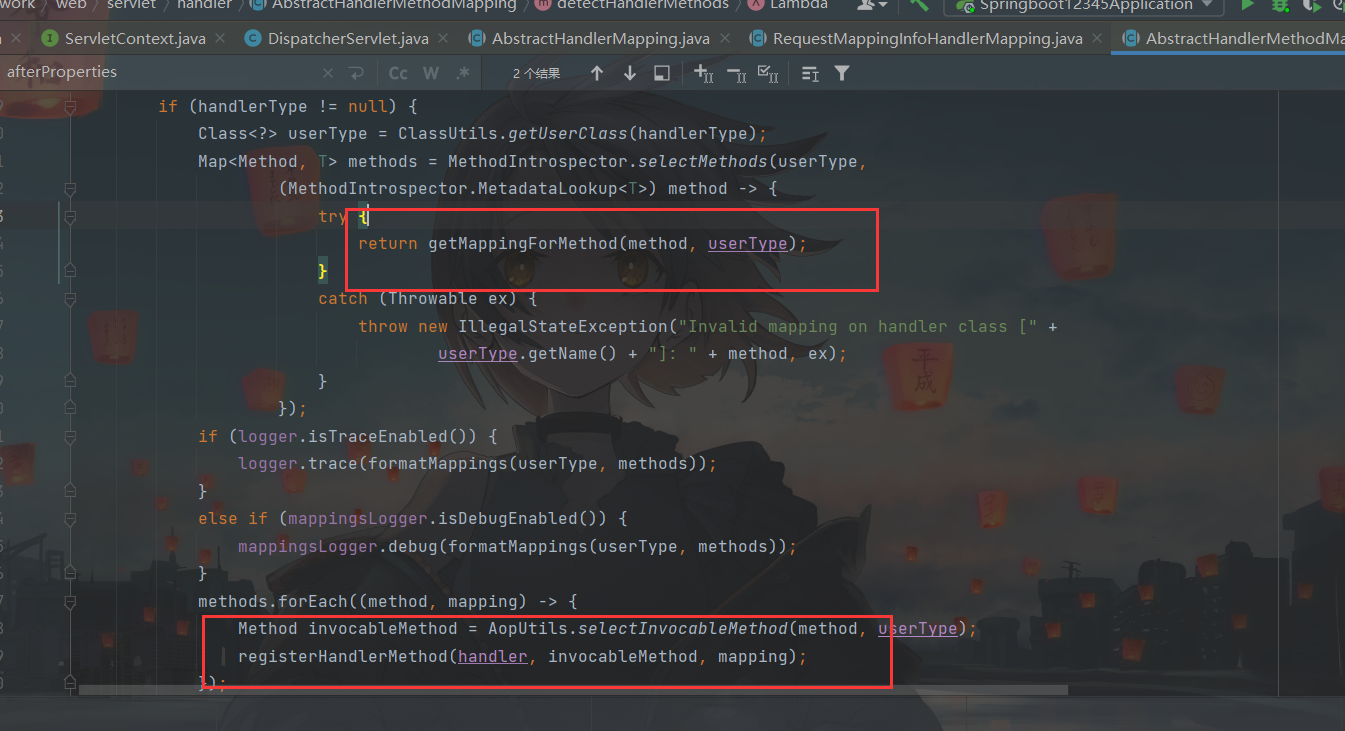Jump to previous occurrence with up arrow
The height and width of the screenshot is (731, 1345).
point(597,73)
